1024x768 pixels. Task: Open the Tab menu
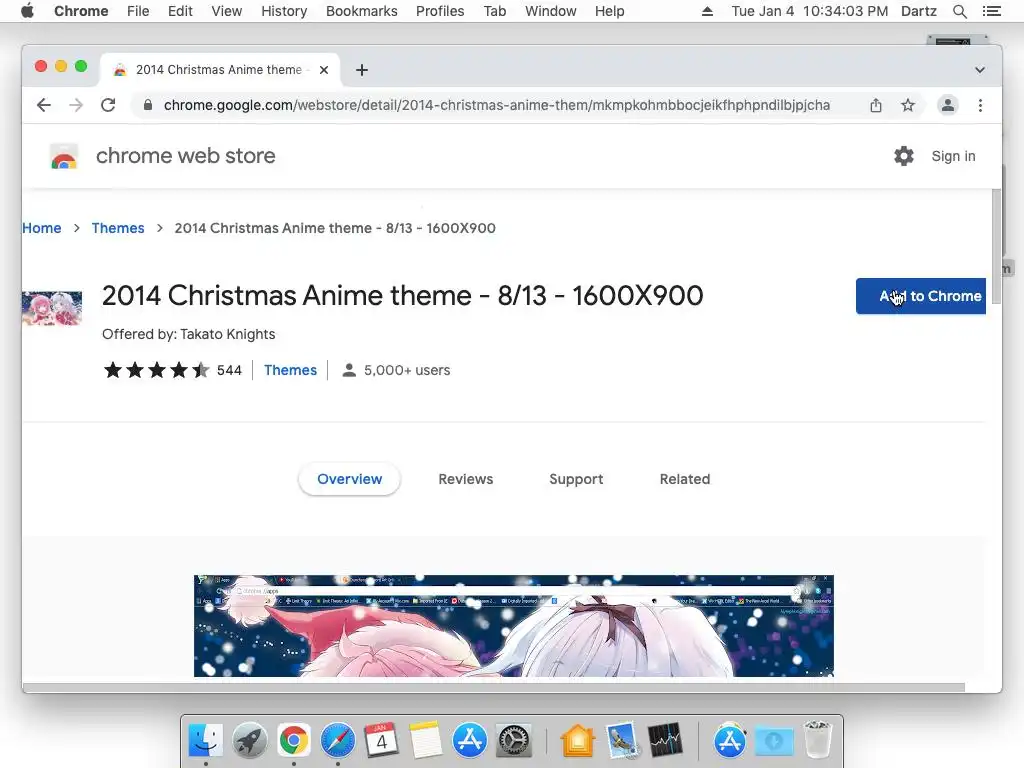click(494, 11)
